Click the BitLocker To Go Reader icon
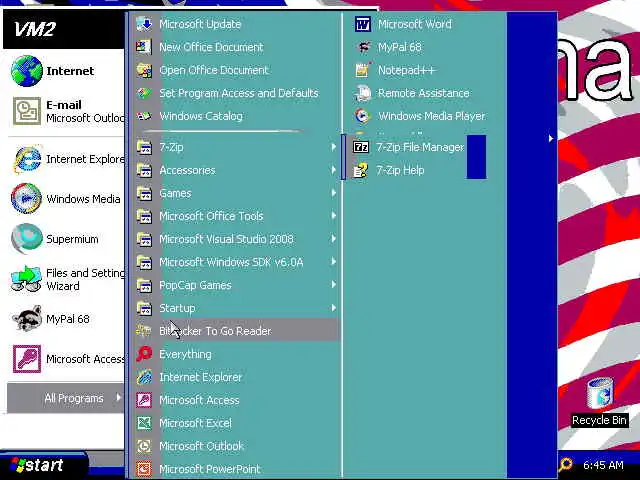This screenshot has height=480, width=640. [x=144, y=331]
